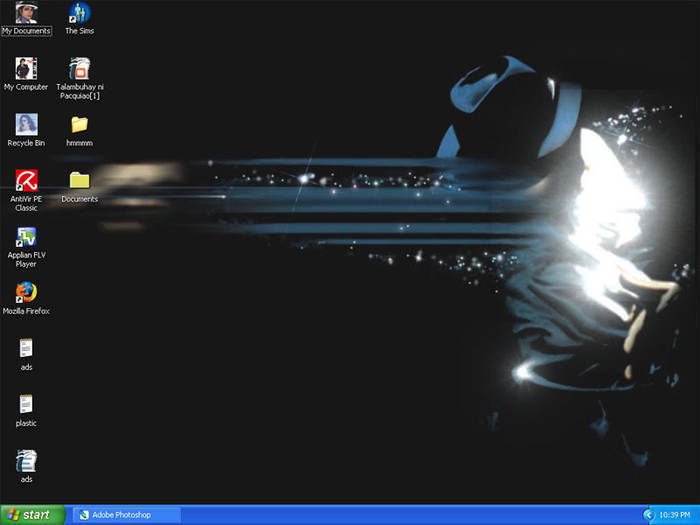The width and height of the screenshot is (700, 525).
Task: Click the 10:39 PM taskbar clock
Action: click(675, 515)
